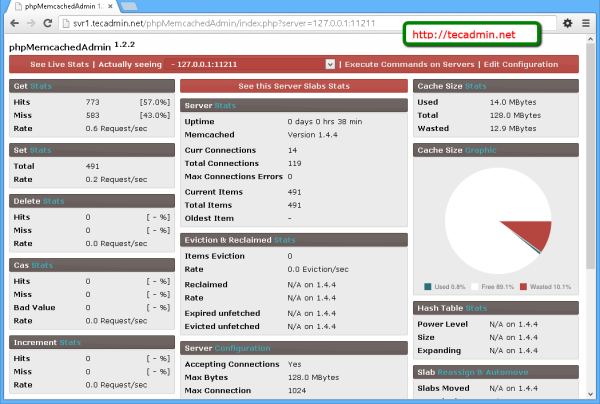Screen dimensions: 600x404
Task: Open Execute Commands on Servers
Action: click(410, 64)
